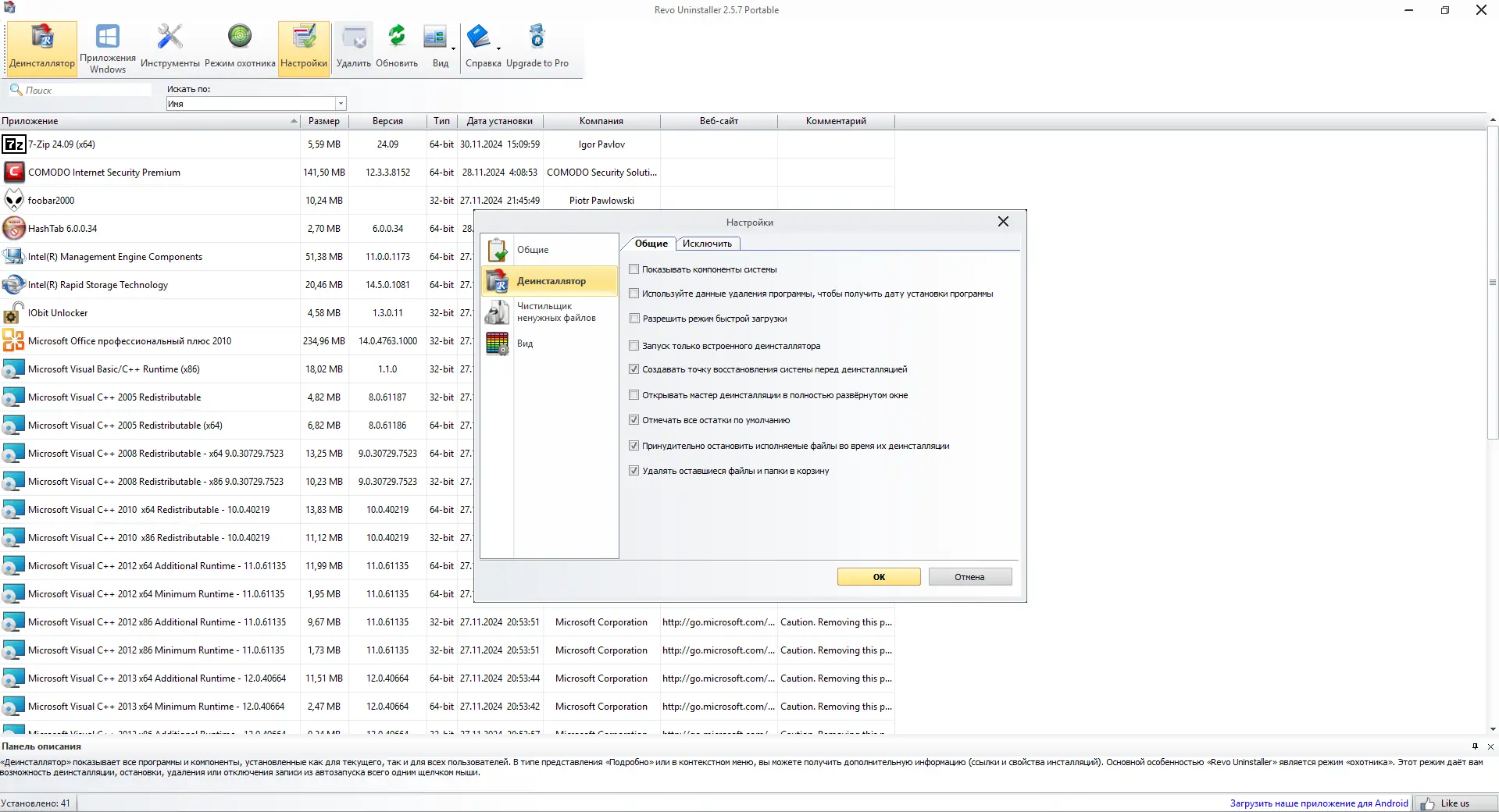The image size is (1499, 812).
Task: Sort by the Версия column header
Action: pyautogui.click(x=387, y=121)
